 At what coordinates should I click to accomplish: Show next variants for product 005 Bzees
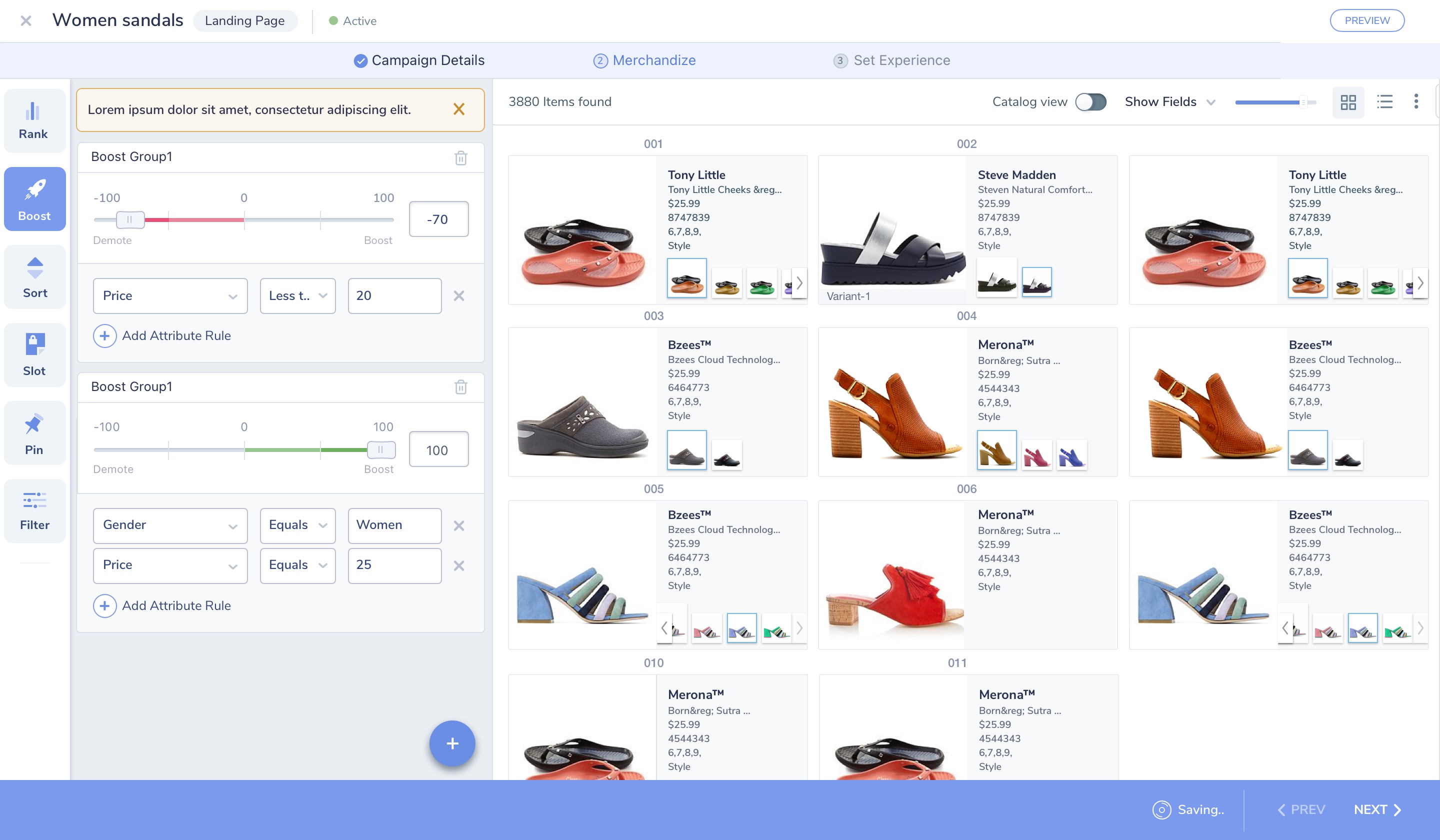coord(799,628)
